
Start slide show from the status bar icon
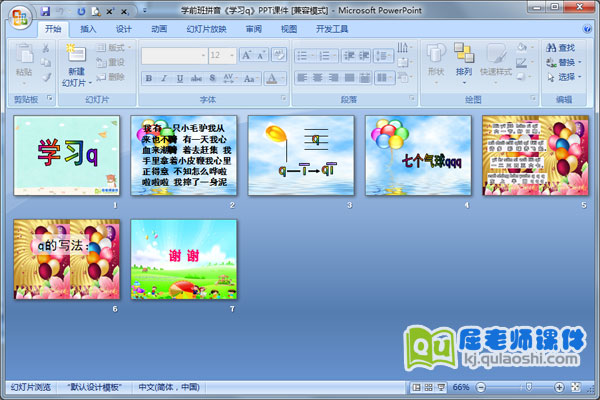point(441,387)
